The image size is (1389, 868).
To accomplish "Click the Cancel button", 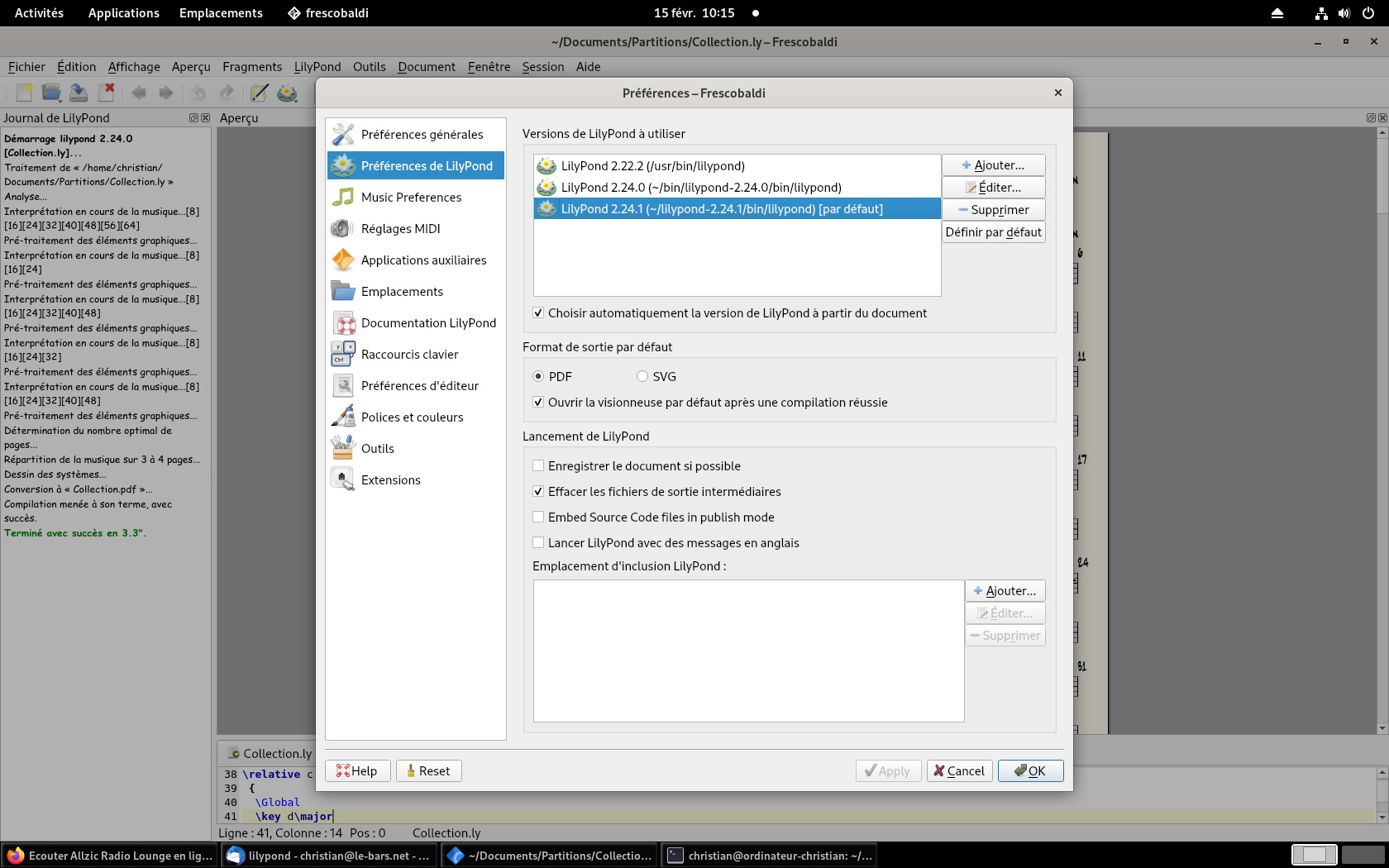I will pos(959,771).
